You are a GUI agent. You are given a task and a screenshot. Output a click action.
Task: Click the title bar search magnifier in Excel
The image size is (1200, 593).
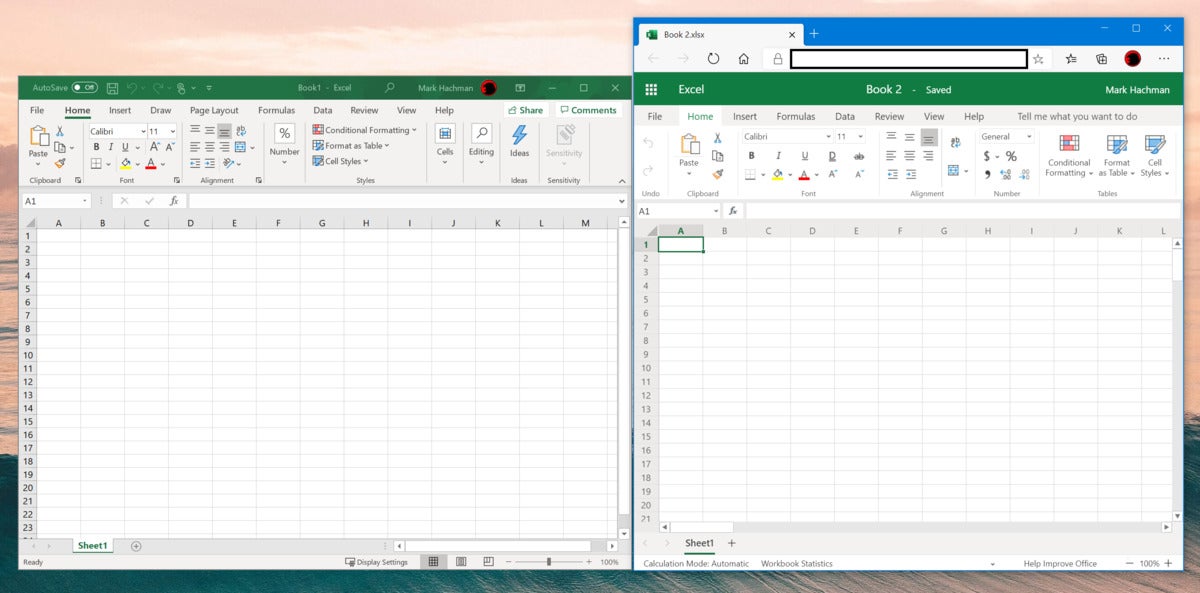390,88
